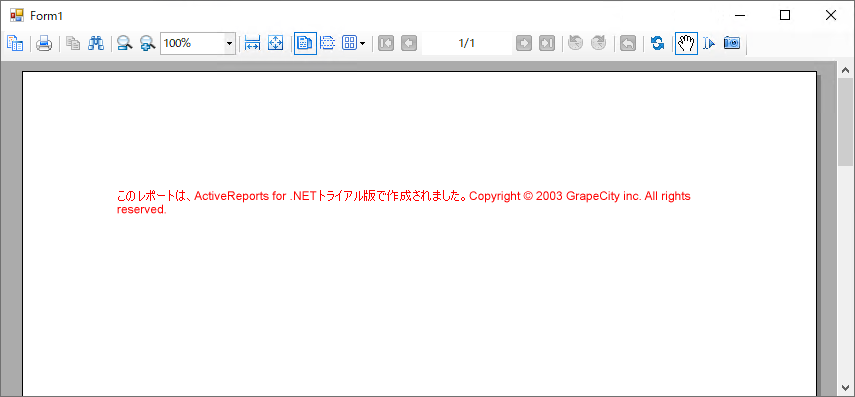Toggle Continuous Scroll view mode
Viewport: 855px width, 397px height.
click(327, 43)
